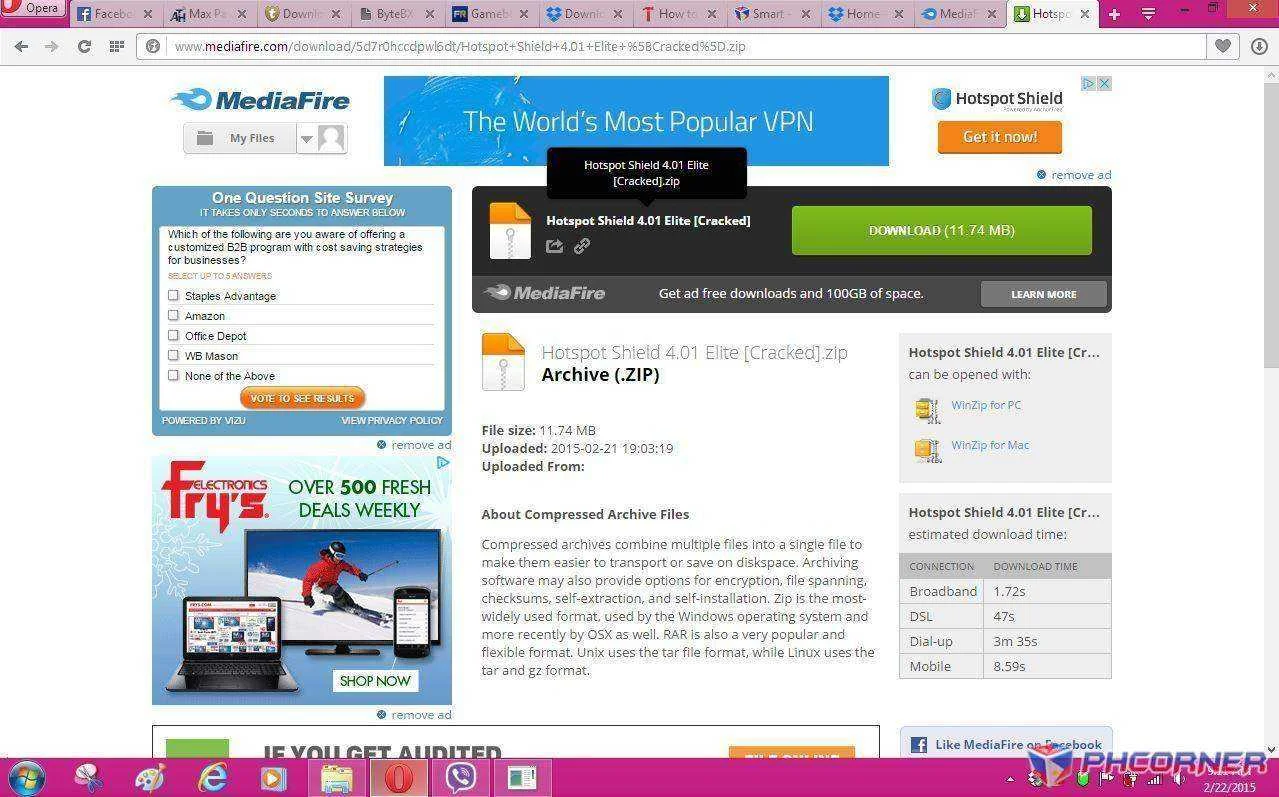Image resolution: width=1279 pixels, height=797 pixels.
Task: Check the WB Mason option
Action: 173,355
